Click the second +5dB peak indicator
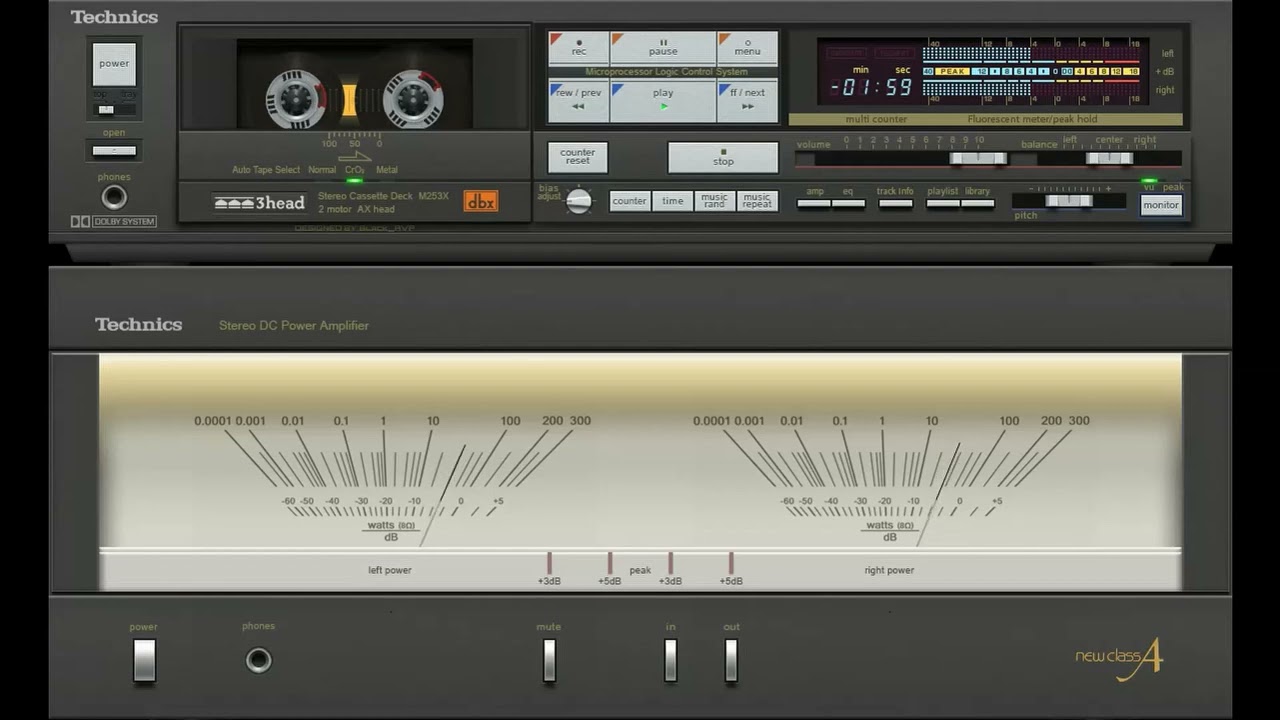The width and height of the screenshot is (1280, 720). 731,563
